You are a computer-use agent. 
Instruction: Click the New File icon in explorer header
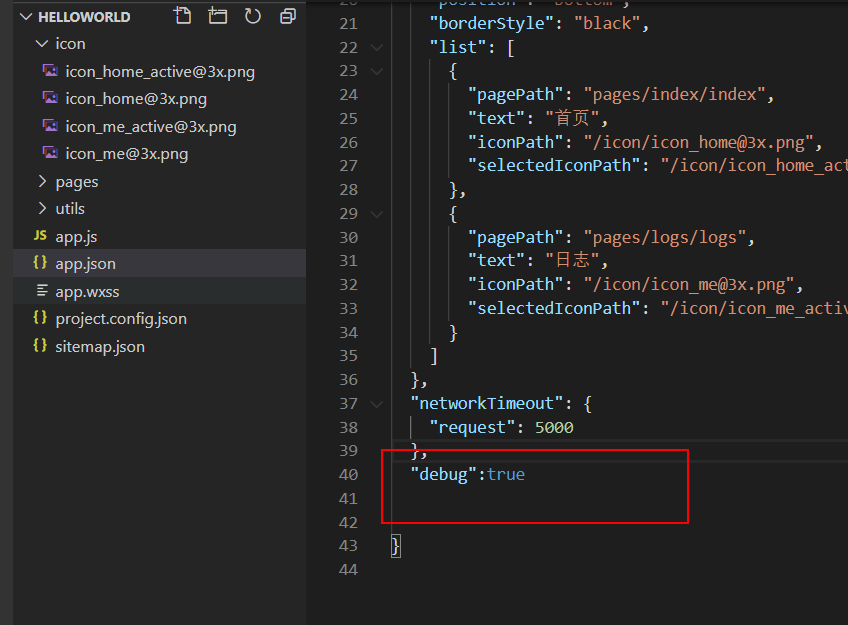coord(183,16)
